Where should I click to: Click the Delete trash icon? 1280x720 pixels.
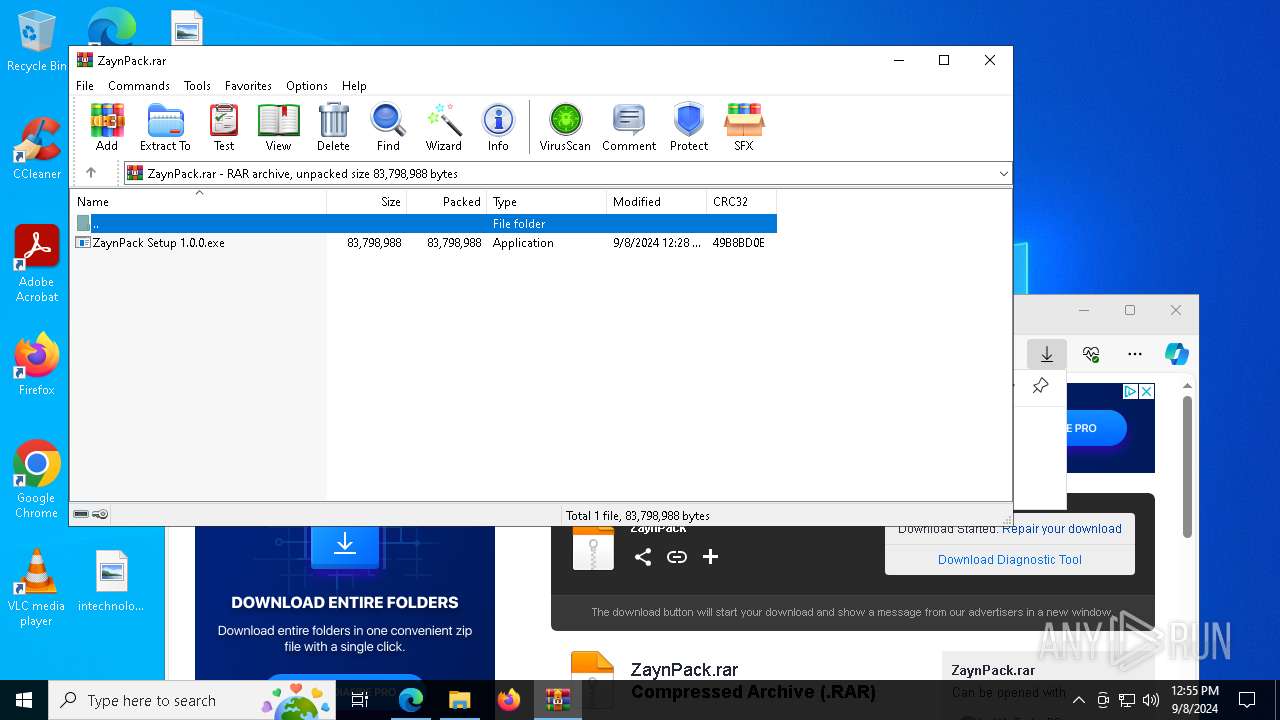point(333,127)
